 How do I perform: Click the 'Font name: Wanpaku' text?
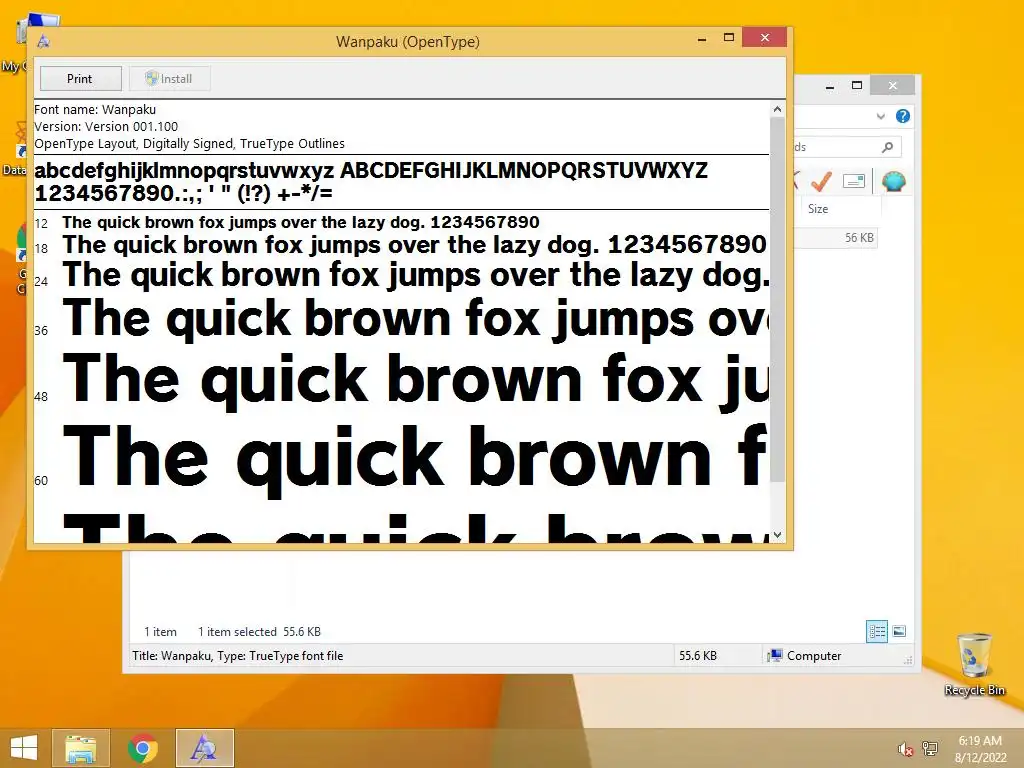point(95,110)
